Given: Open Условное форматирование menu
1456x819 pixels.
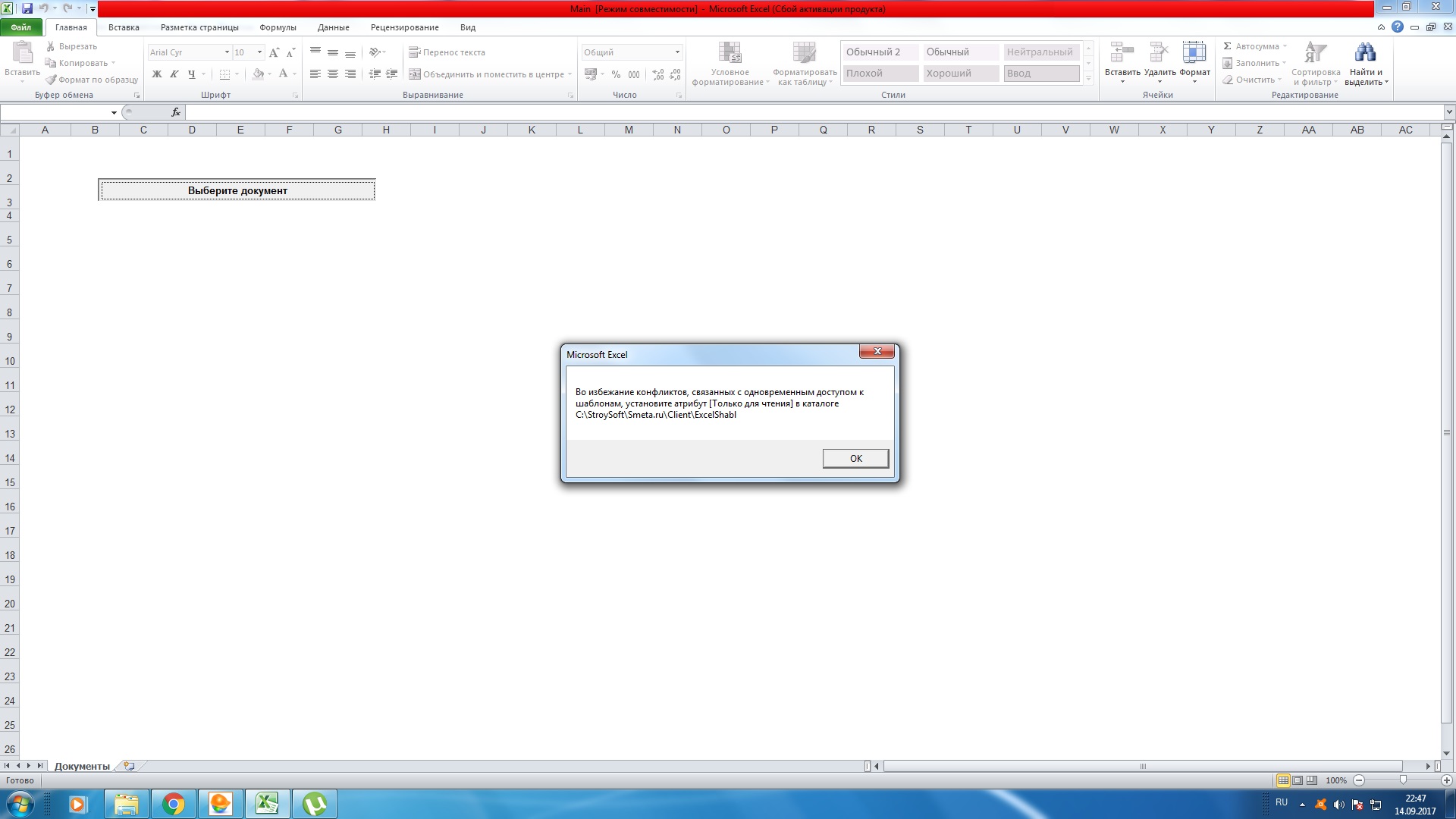Looking at the screenshot, I should point(730,64).
